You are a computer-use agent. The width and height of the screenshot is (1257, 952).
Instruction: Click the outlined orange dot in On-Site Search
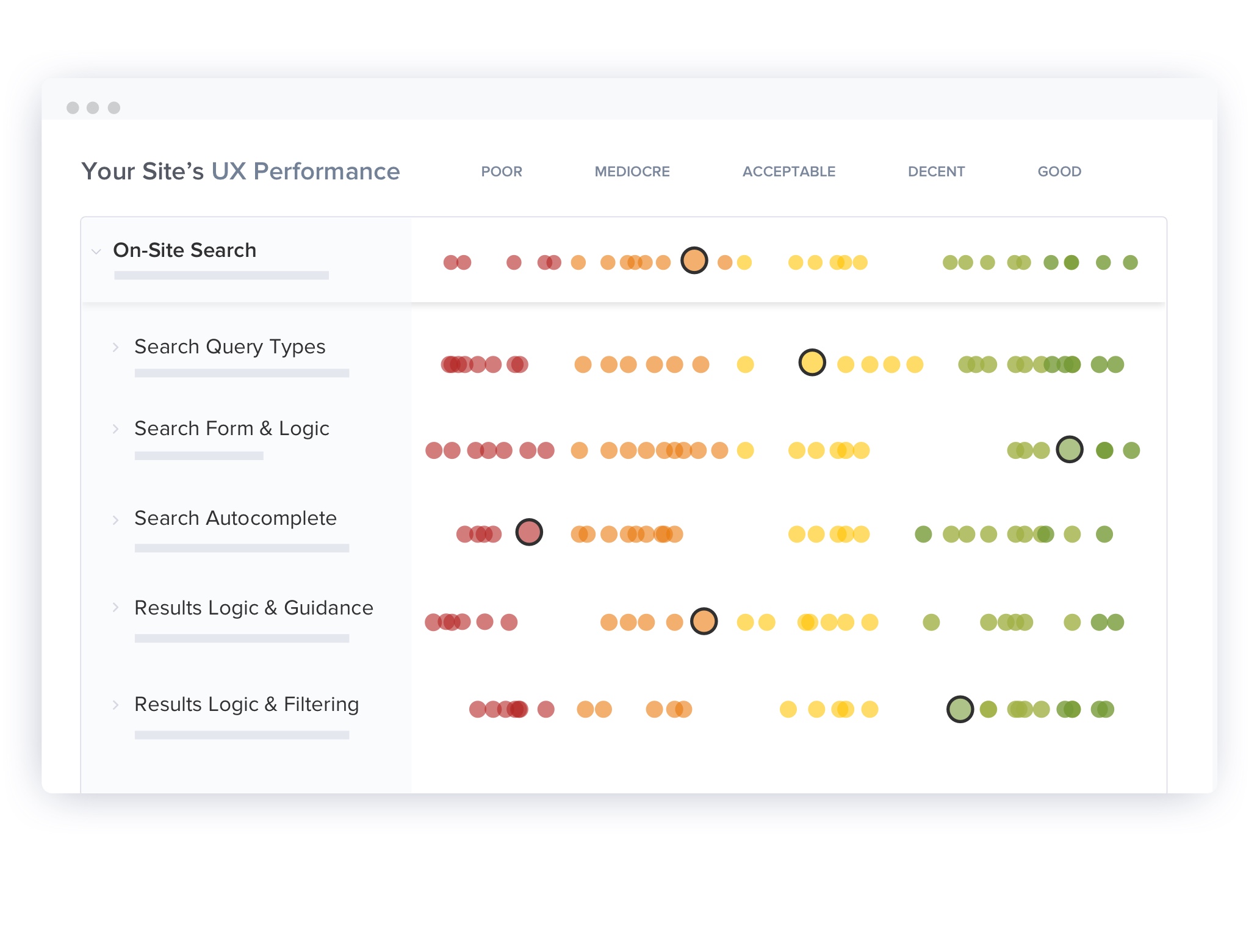point(694,261)
